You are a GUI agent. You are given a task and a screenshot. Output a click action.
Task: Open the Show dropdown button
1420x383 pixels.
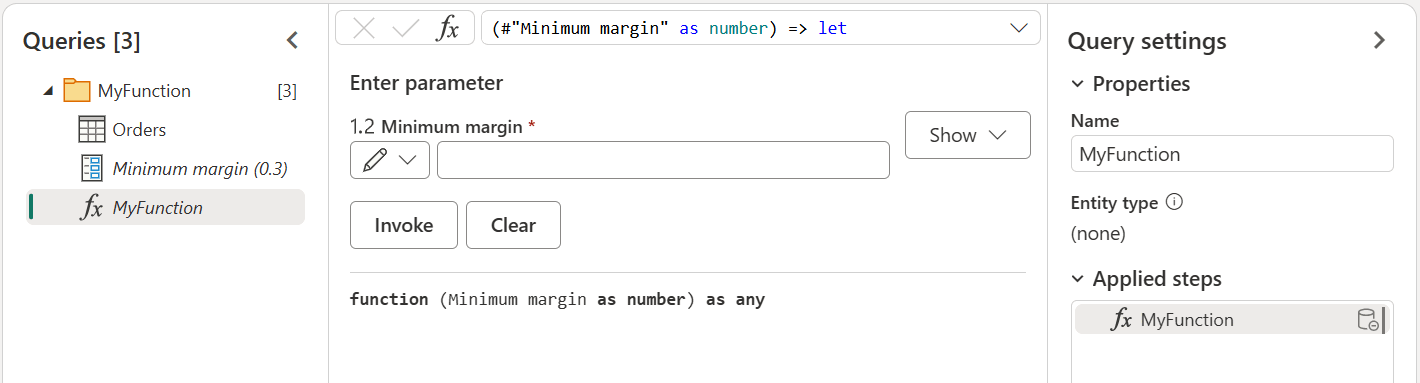[967, 135]
